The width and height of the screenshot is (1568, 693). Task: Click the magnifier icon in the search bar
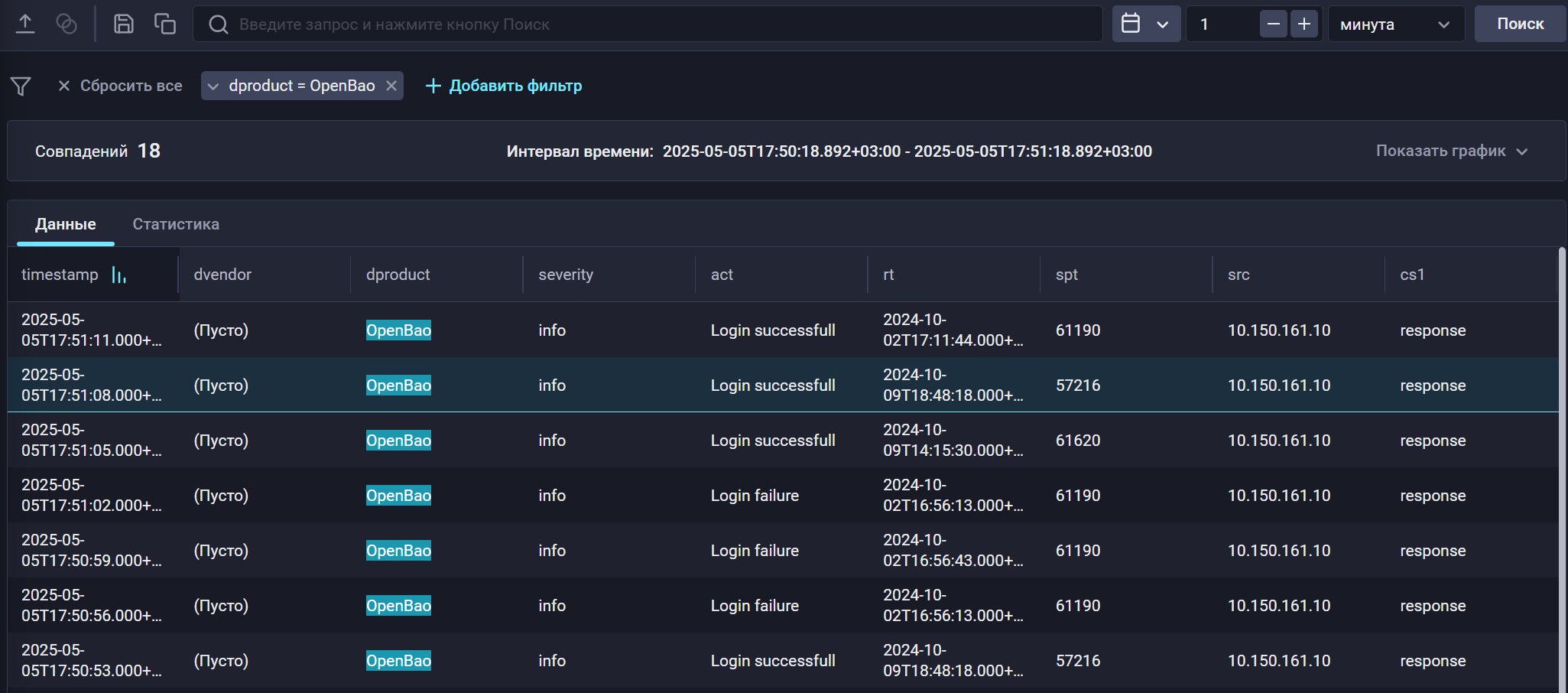(218, 24)
